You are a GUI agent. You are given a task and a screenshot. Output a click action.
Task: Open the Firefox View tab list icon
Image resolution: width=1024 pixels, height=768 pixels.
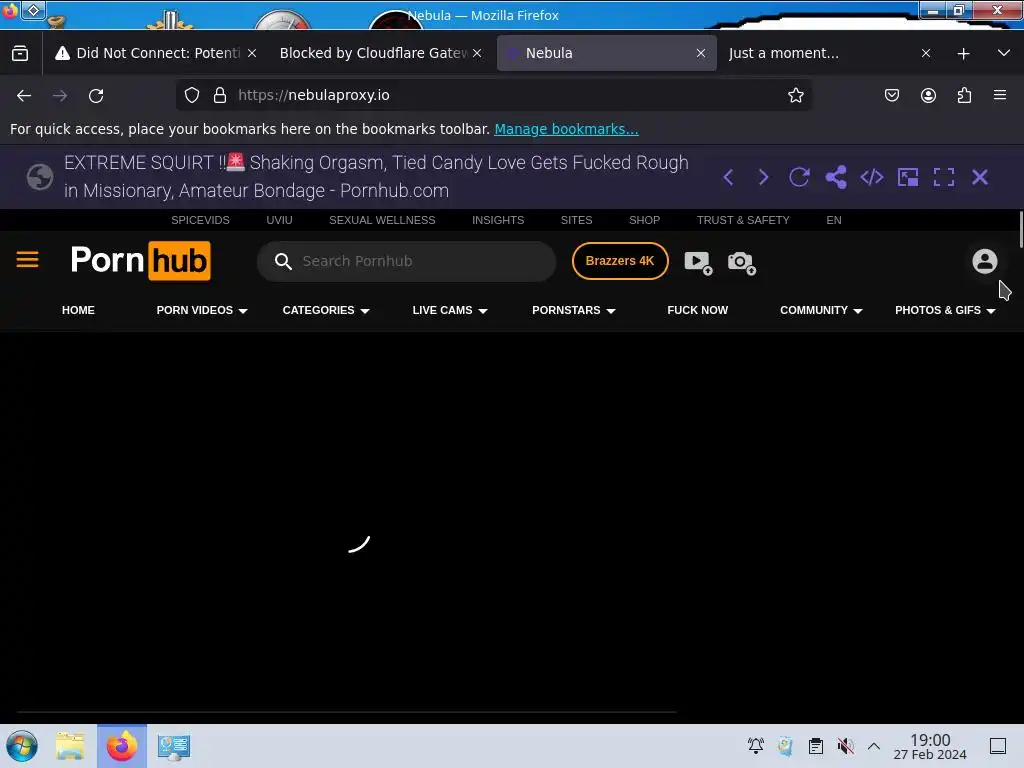[x=20, y=53]
